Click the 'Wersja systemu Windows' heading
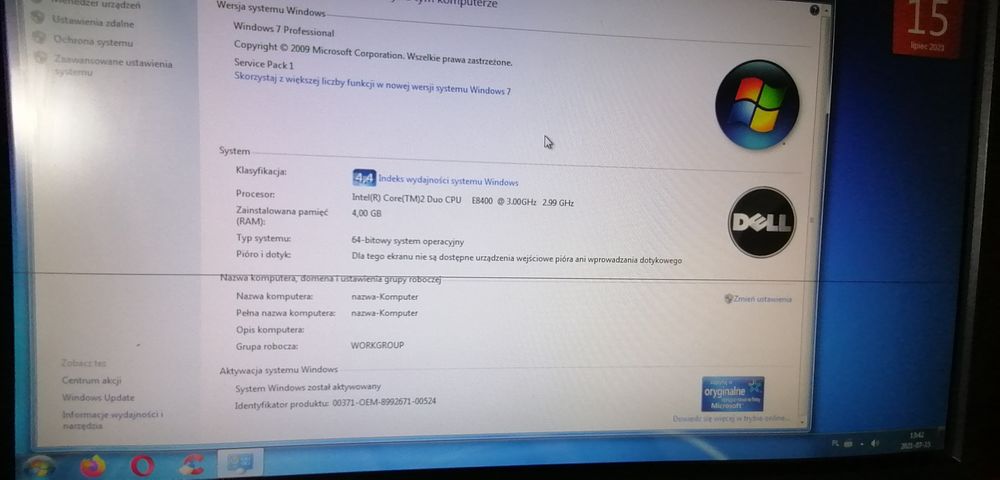Viewport: 1000px width, 480px height. click(x=271, y=8)
